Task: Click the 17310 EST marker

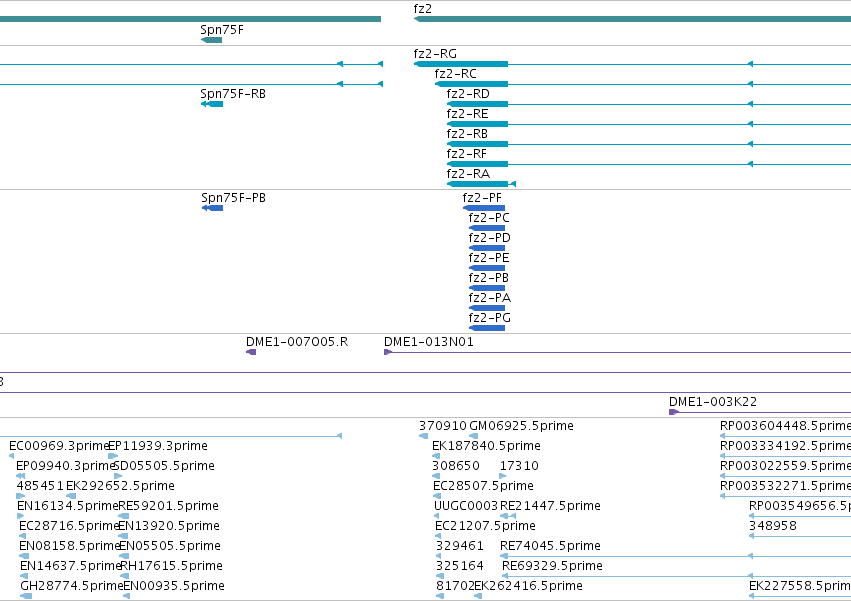Action: click(x=503, y=477)
